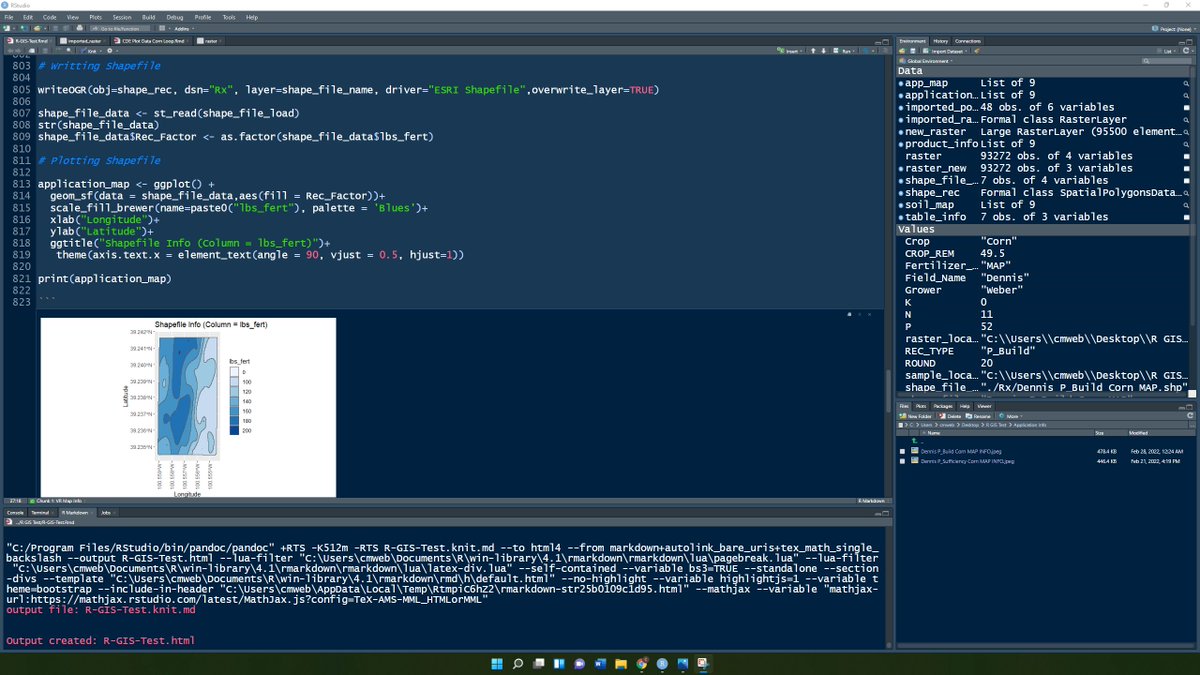Open the Import Dataset dropdown

(x=945, y=51)
